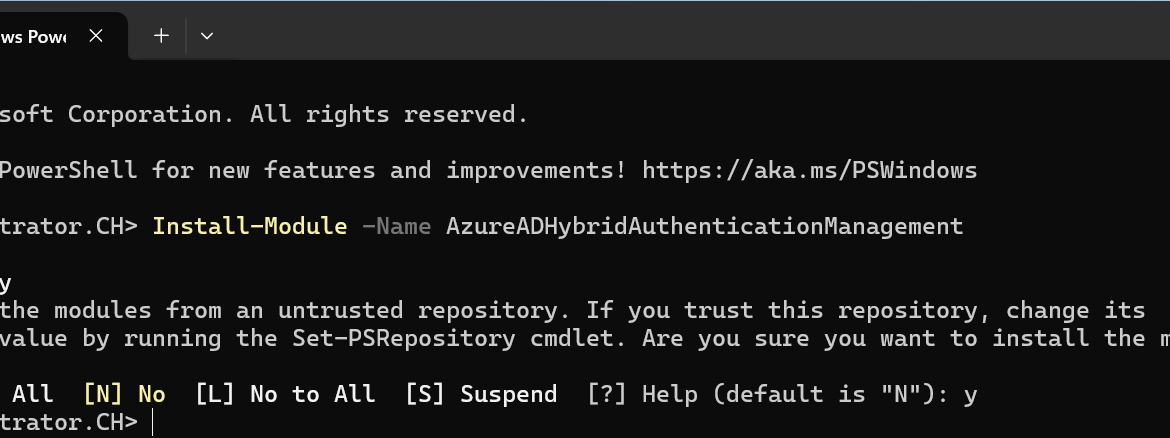Open the https://aka.ms/PSWindows link

point(810,170)
